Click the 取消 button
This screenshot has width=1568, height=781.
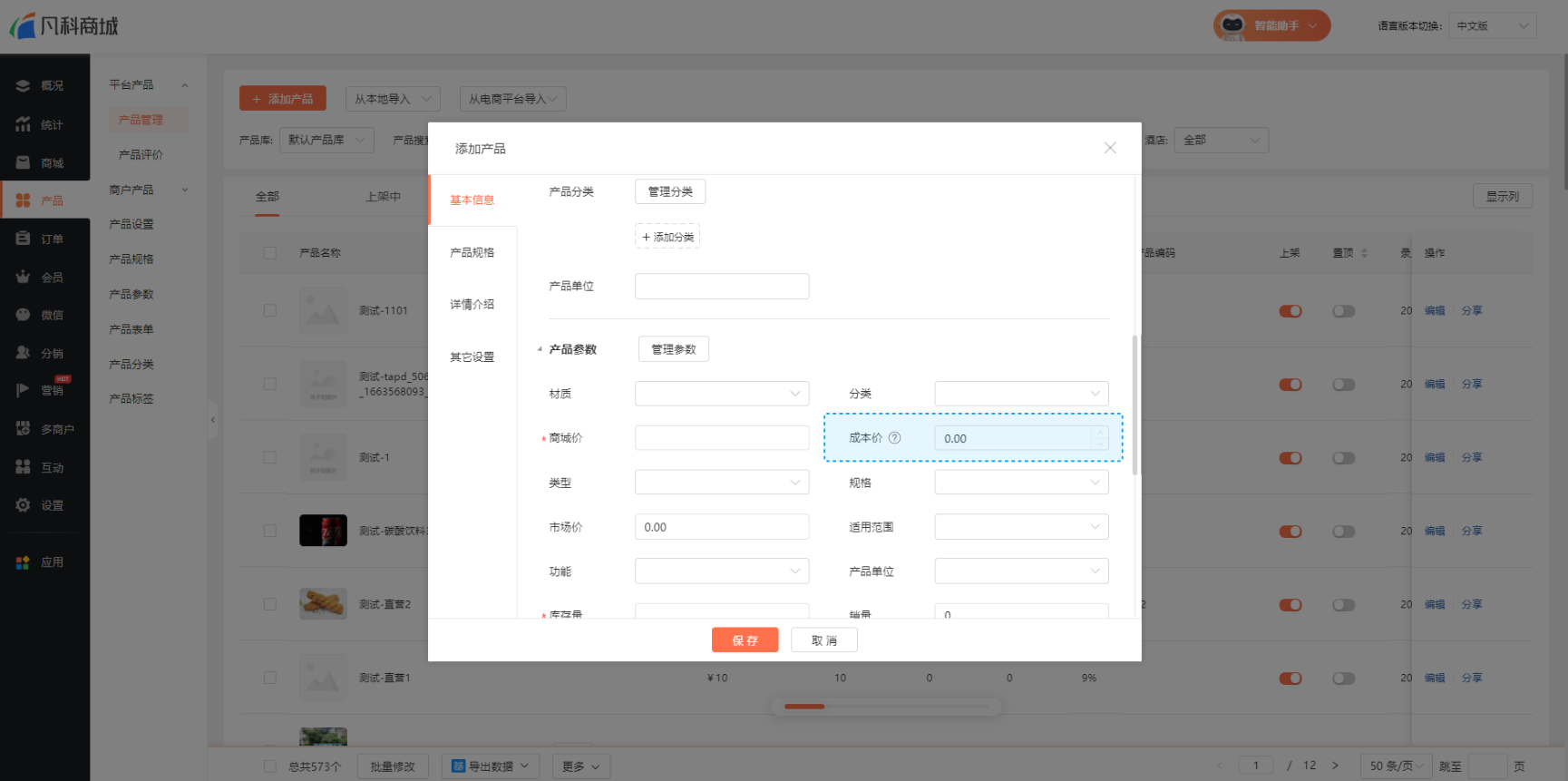click(823, 640)
